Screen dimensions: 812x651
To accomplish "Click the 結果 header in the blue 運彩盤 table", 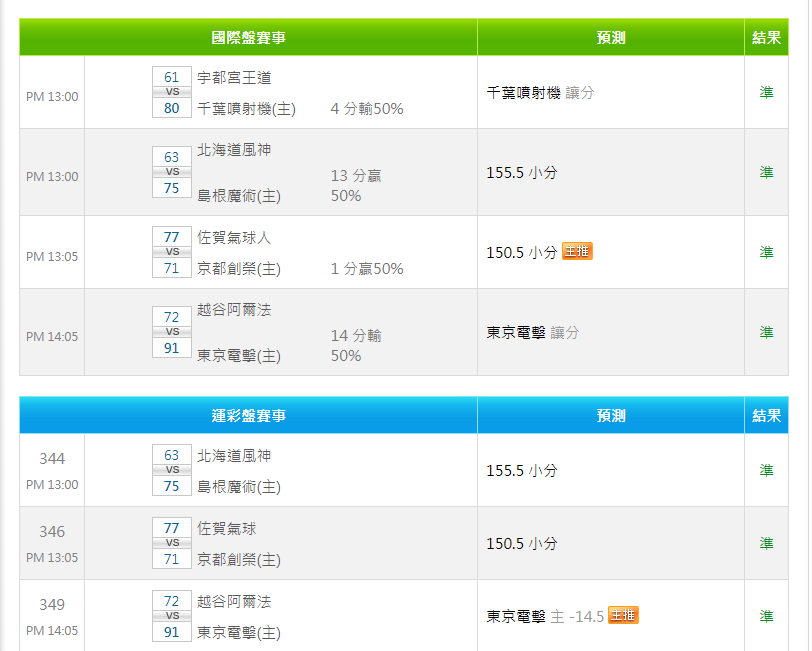I will pyautogui.click(x=766, y=415).
